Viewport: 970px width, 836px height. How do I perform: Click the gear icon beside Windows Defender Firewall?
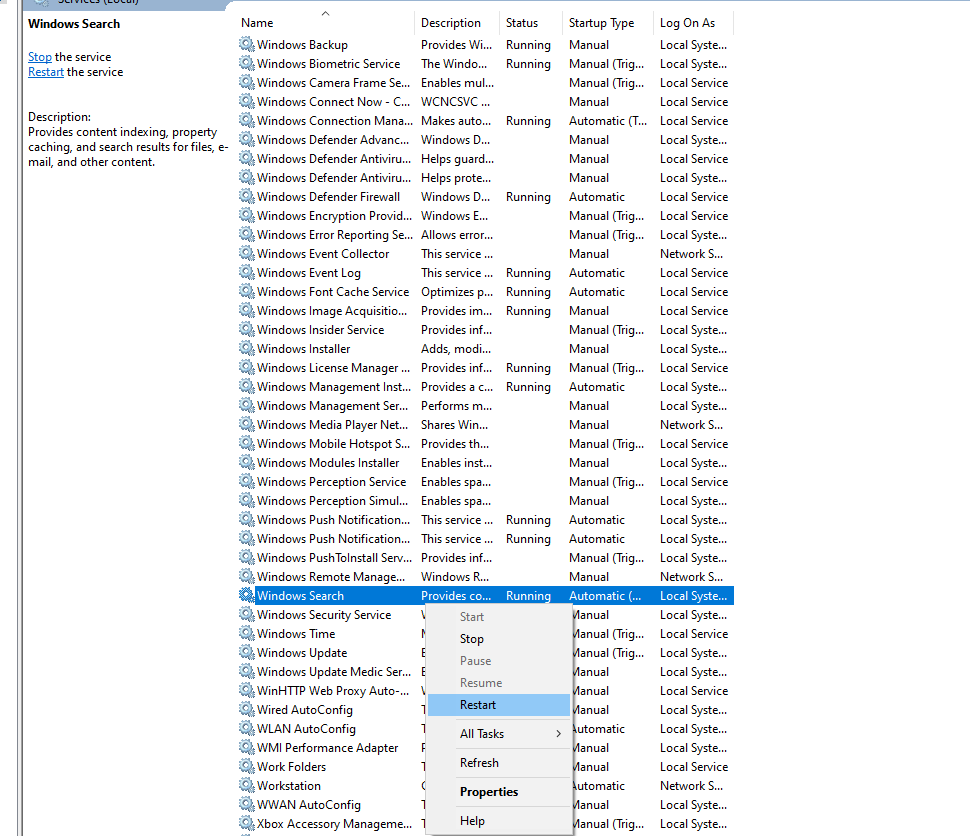tap(247, 196)
